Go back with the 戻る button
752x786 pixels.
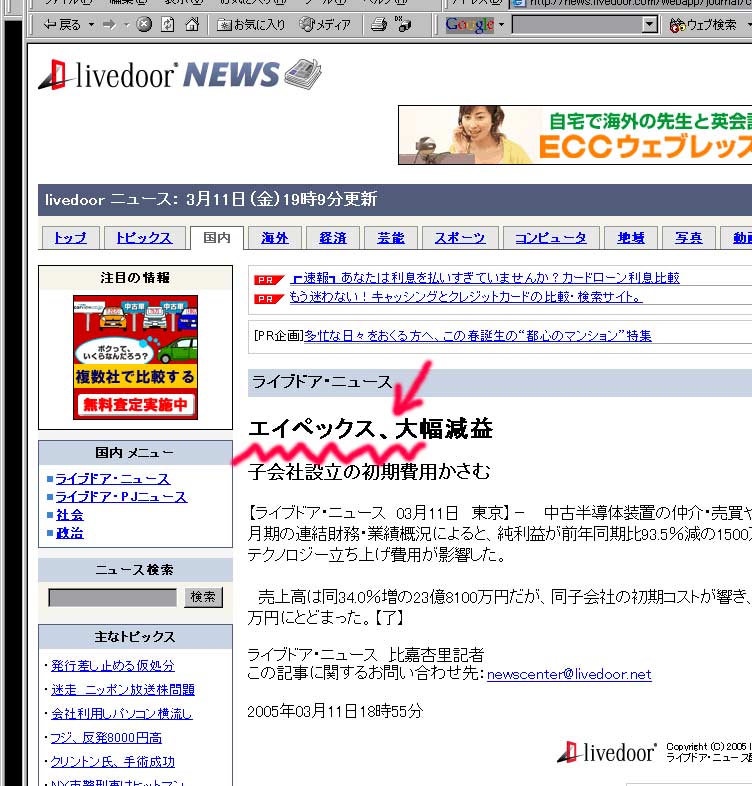[62, 24]
